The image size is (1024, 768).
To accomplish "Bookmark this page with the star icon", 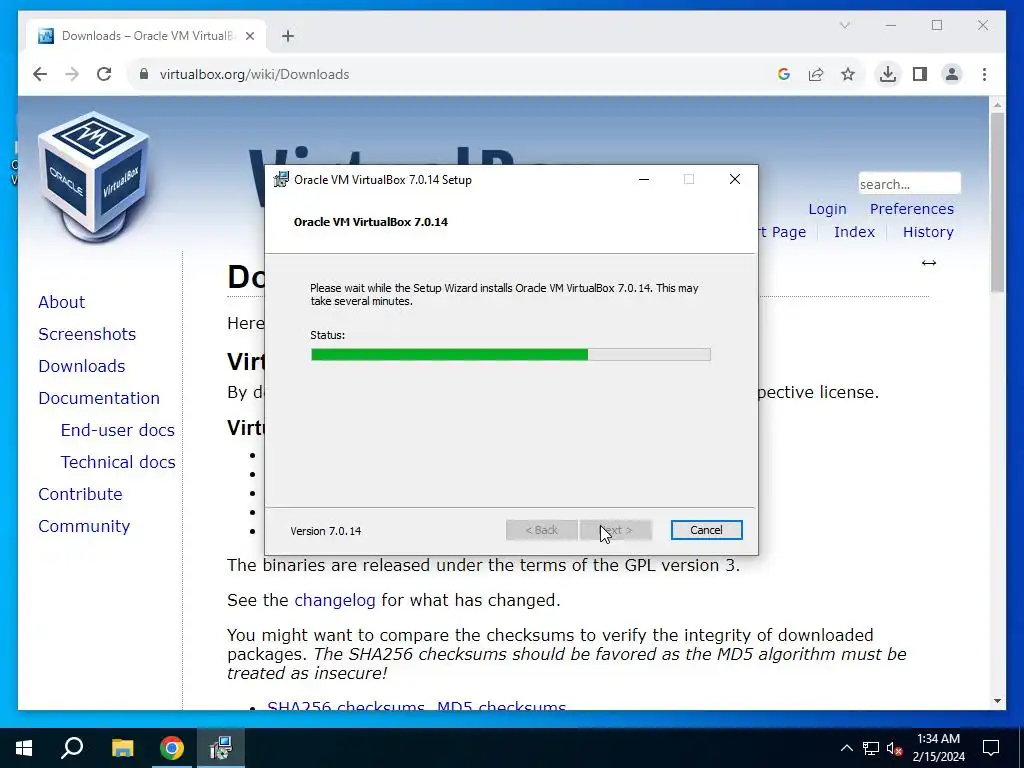I will 848,74.
